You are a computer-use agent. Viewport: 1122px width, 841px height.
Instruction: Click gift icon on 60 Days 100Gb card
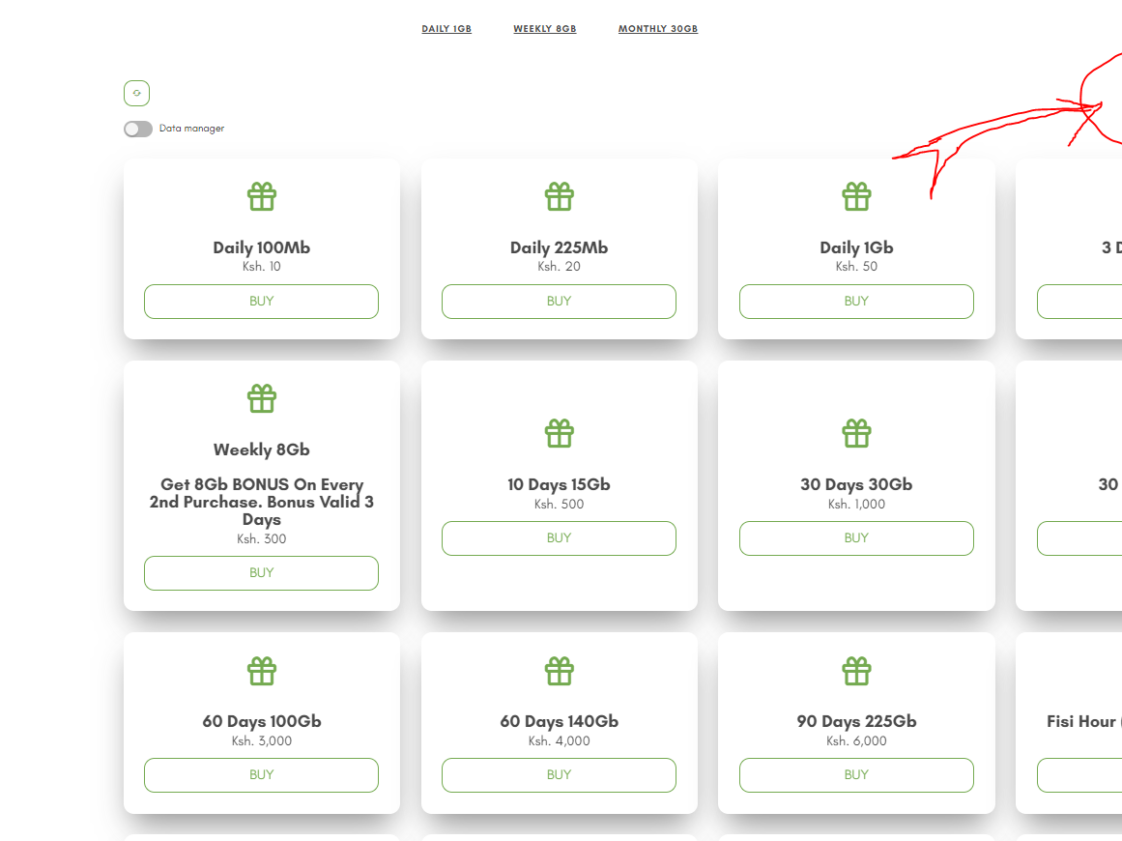pyautogui.click(x=261, y=671)
